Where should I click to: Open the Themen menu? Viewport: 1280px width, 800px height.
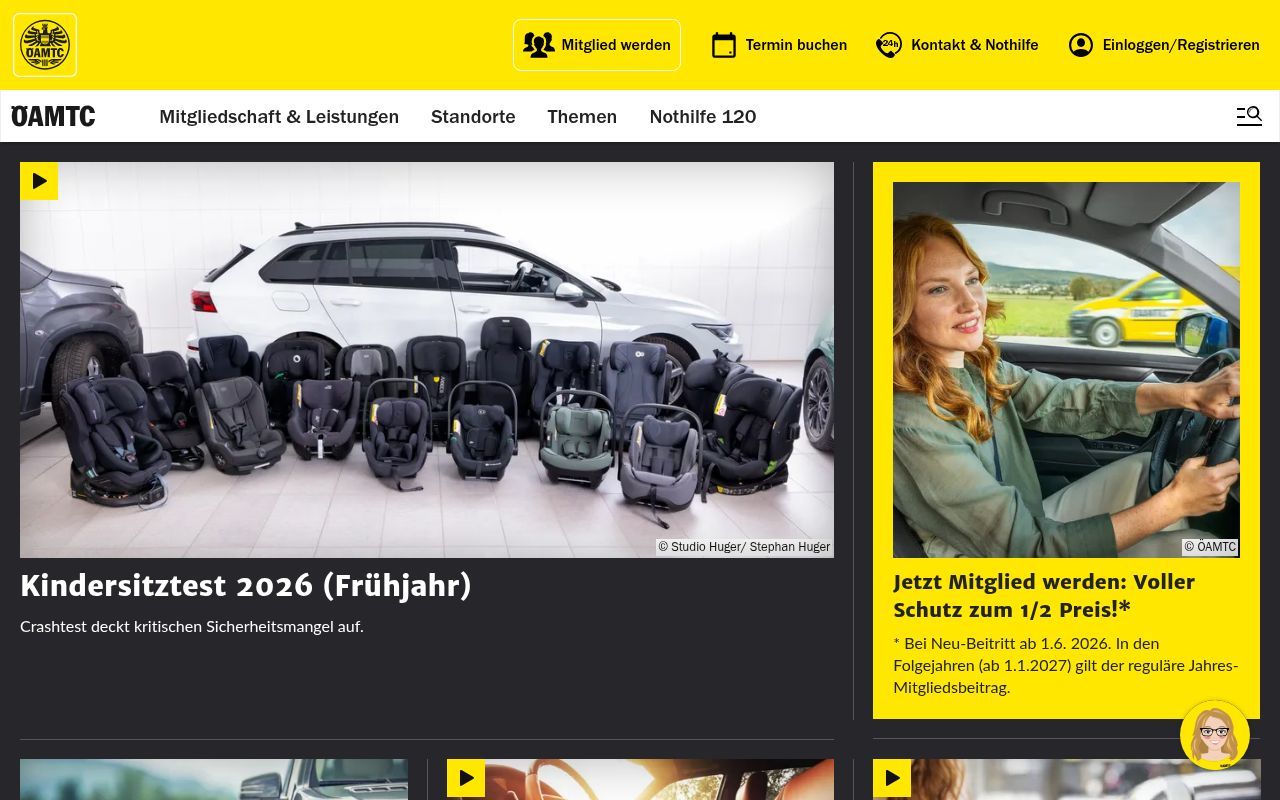(582, 116)
